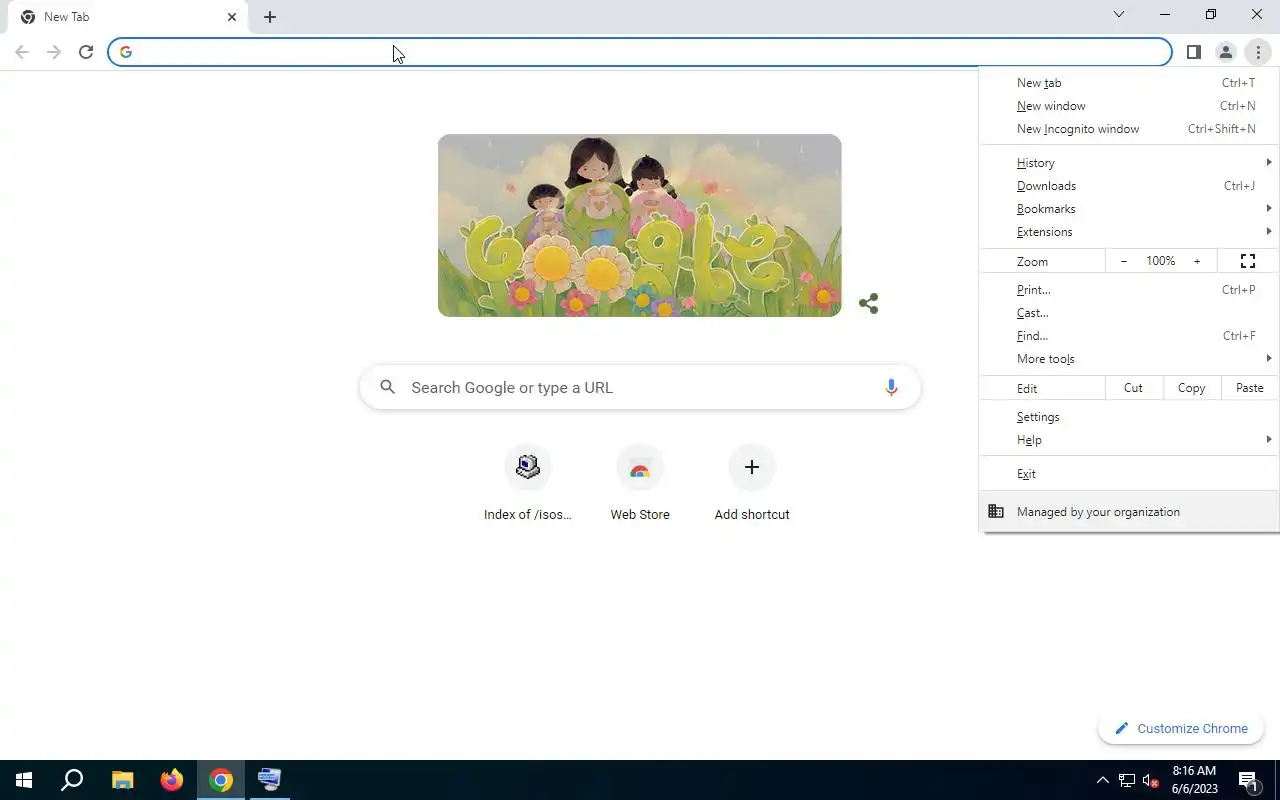Click Copy in the Edit row
Viewport: 1280px width, 800px height.
1191,388
